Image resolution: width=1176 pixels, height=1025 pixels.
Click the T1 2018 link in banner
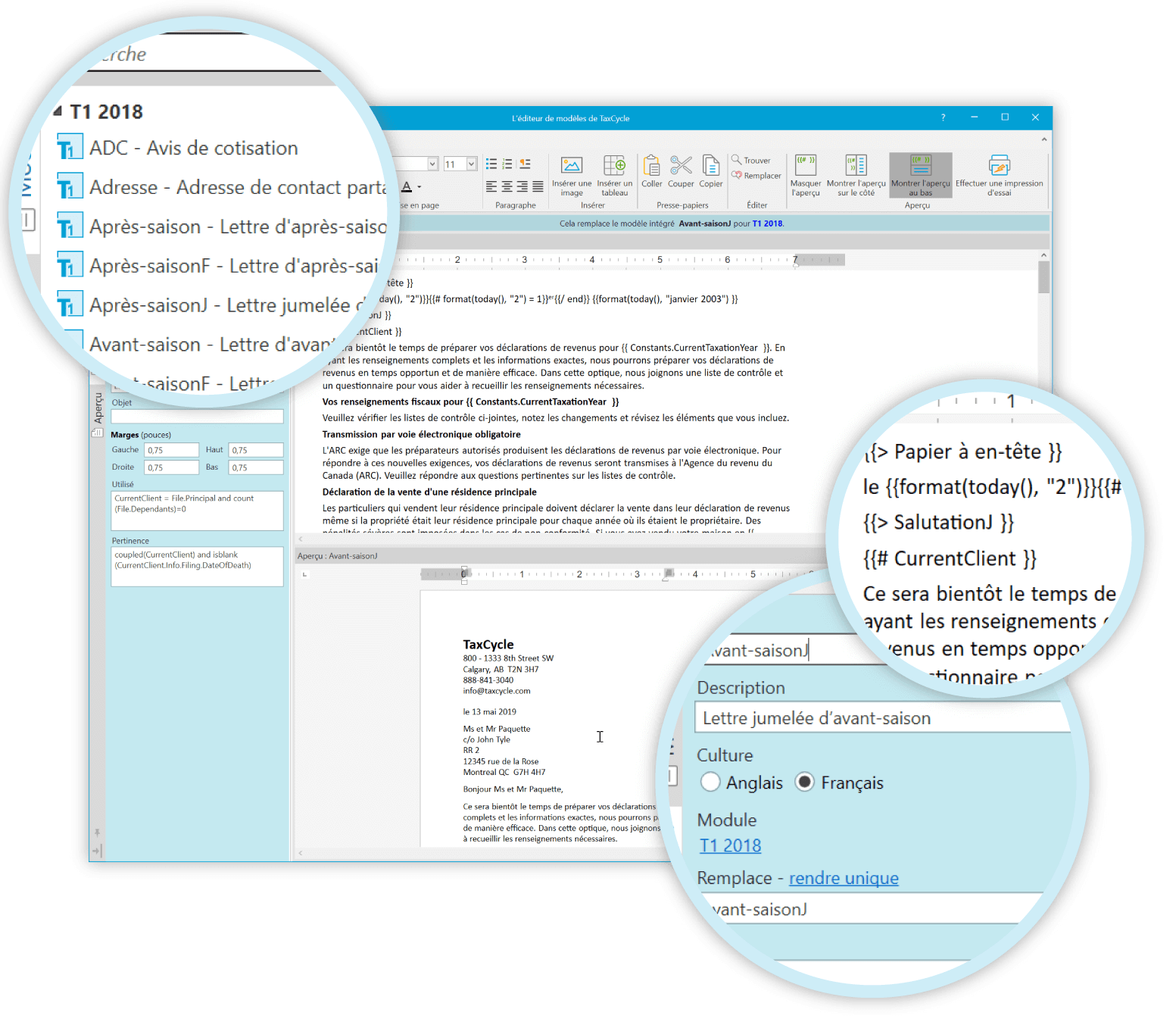click(x=767, y=223)
